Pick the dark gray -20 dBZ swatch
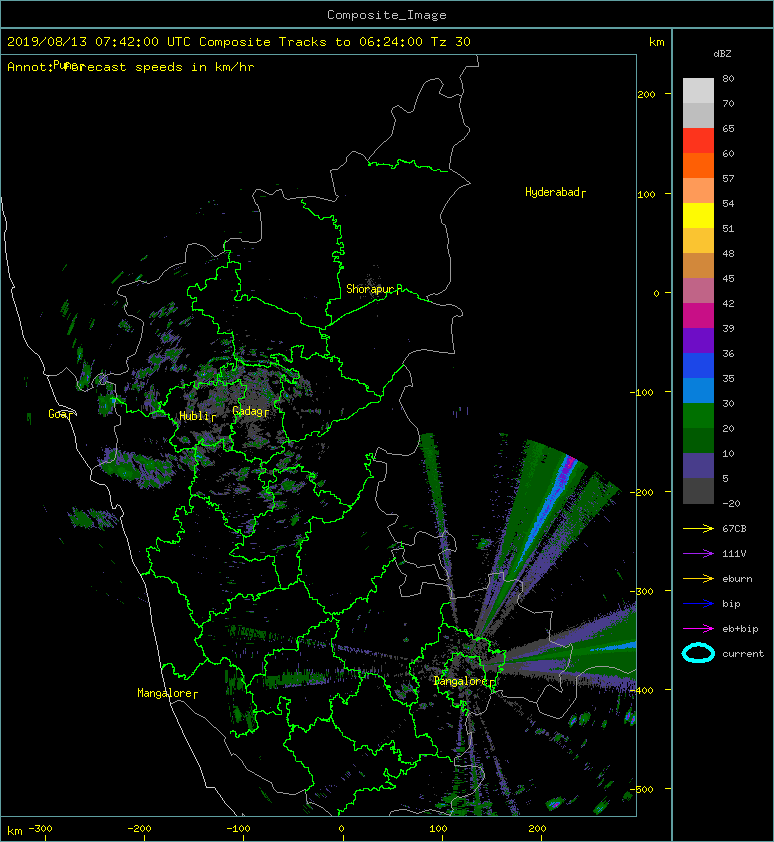774x842 pixels. click(698, 491)
